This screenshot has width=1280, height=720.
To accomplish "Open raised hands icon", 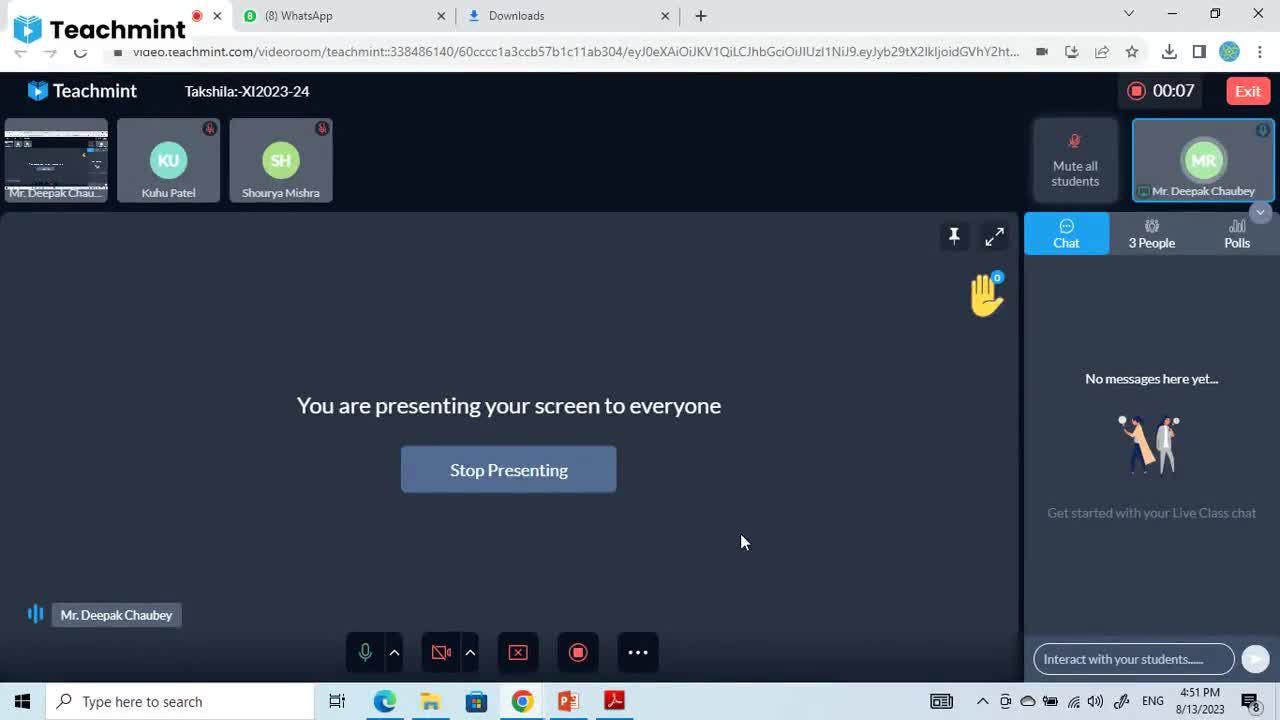I will (986, 295).
